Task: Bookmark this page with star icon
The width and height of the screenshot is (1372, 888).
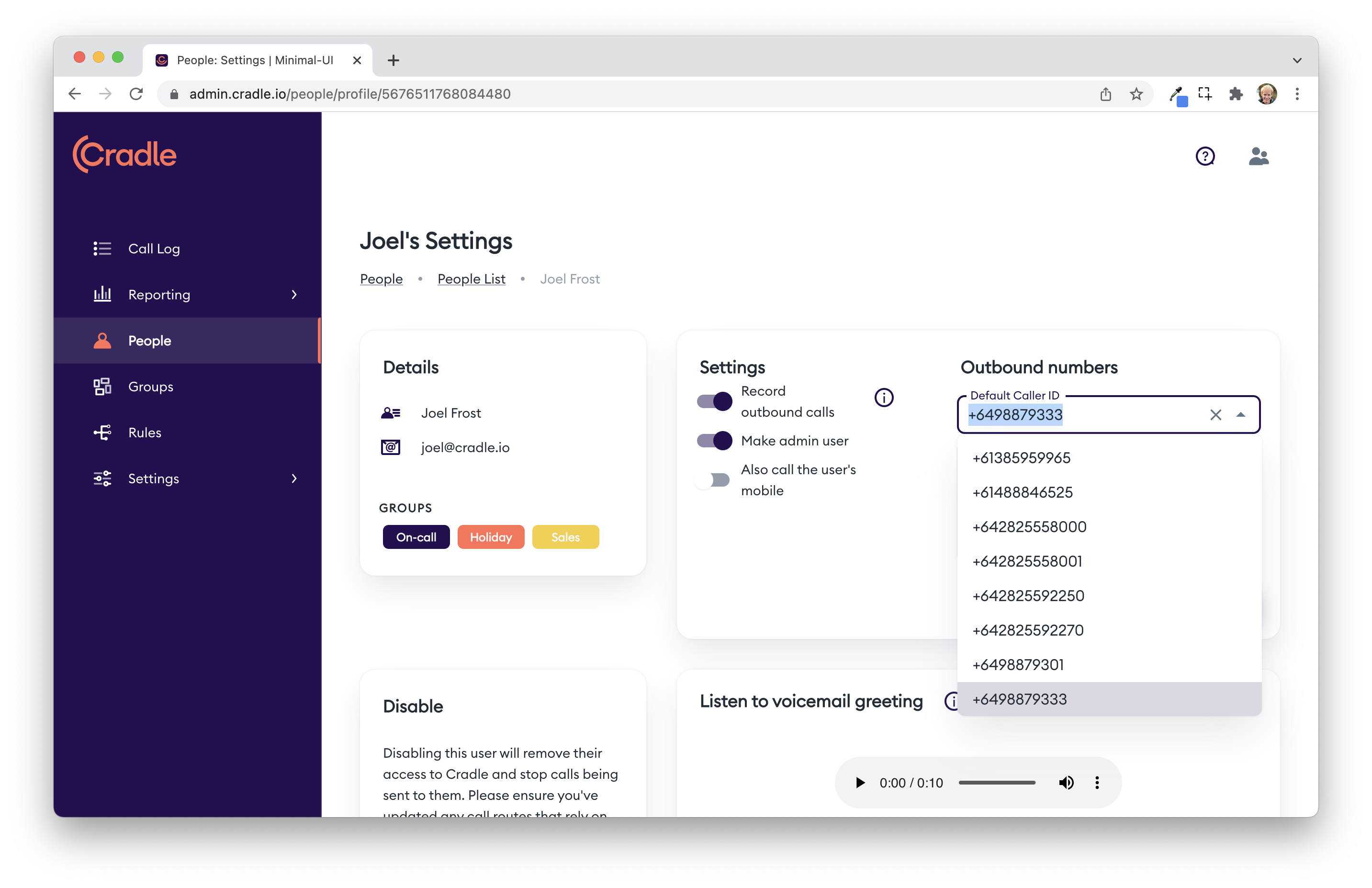Action: pyautogui.click(x=1136, y=94)
